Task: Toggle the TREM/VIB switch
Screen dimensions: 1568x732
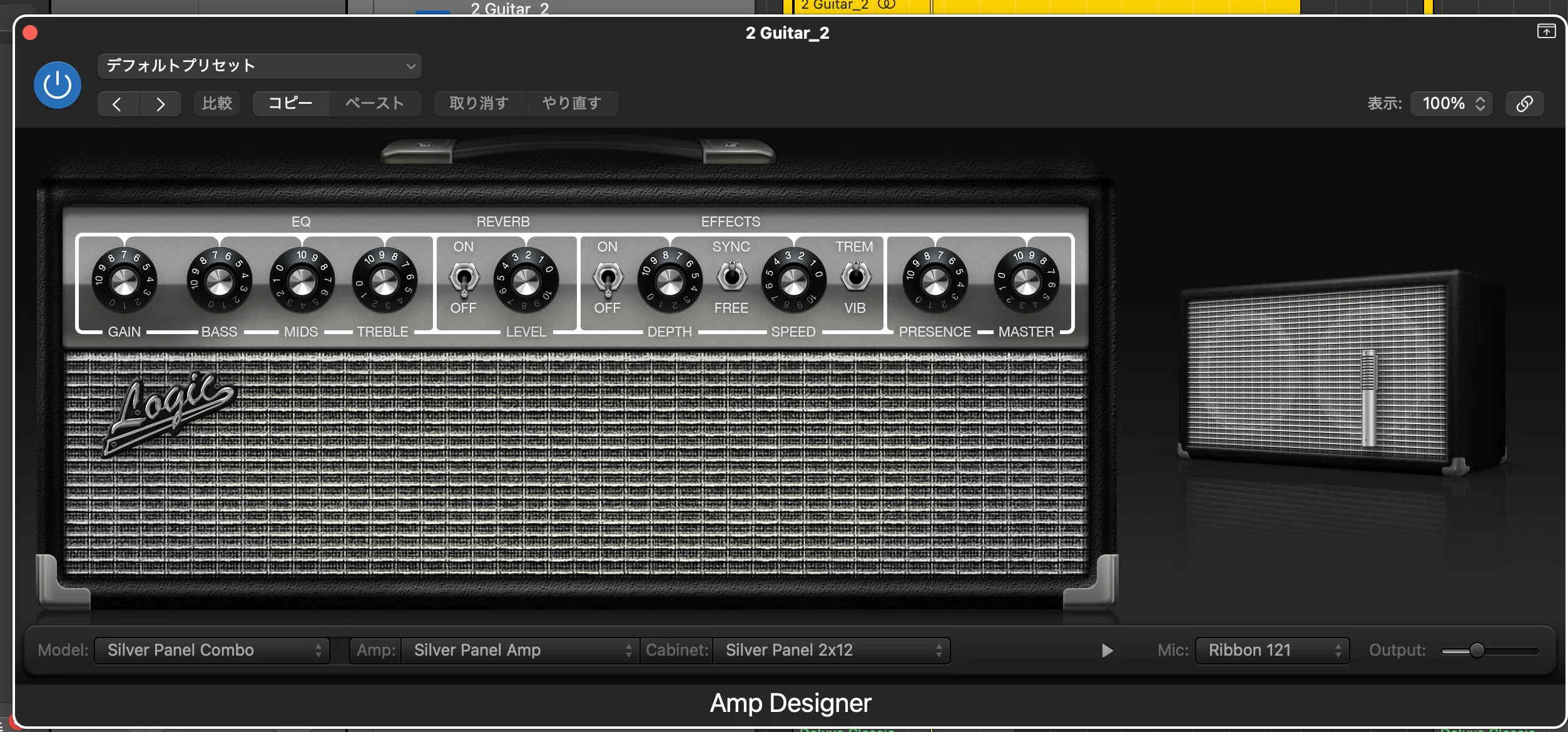Action: [x=856, y=276]
